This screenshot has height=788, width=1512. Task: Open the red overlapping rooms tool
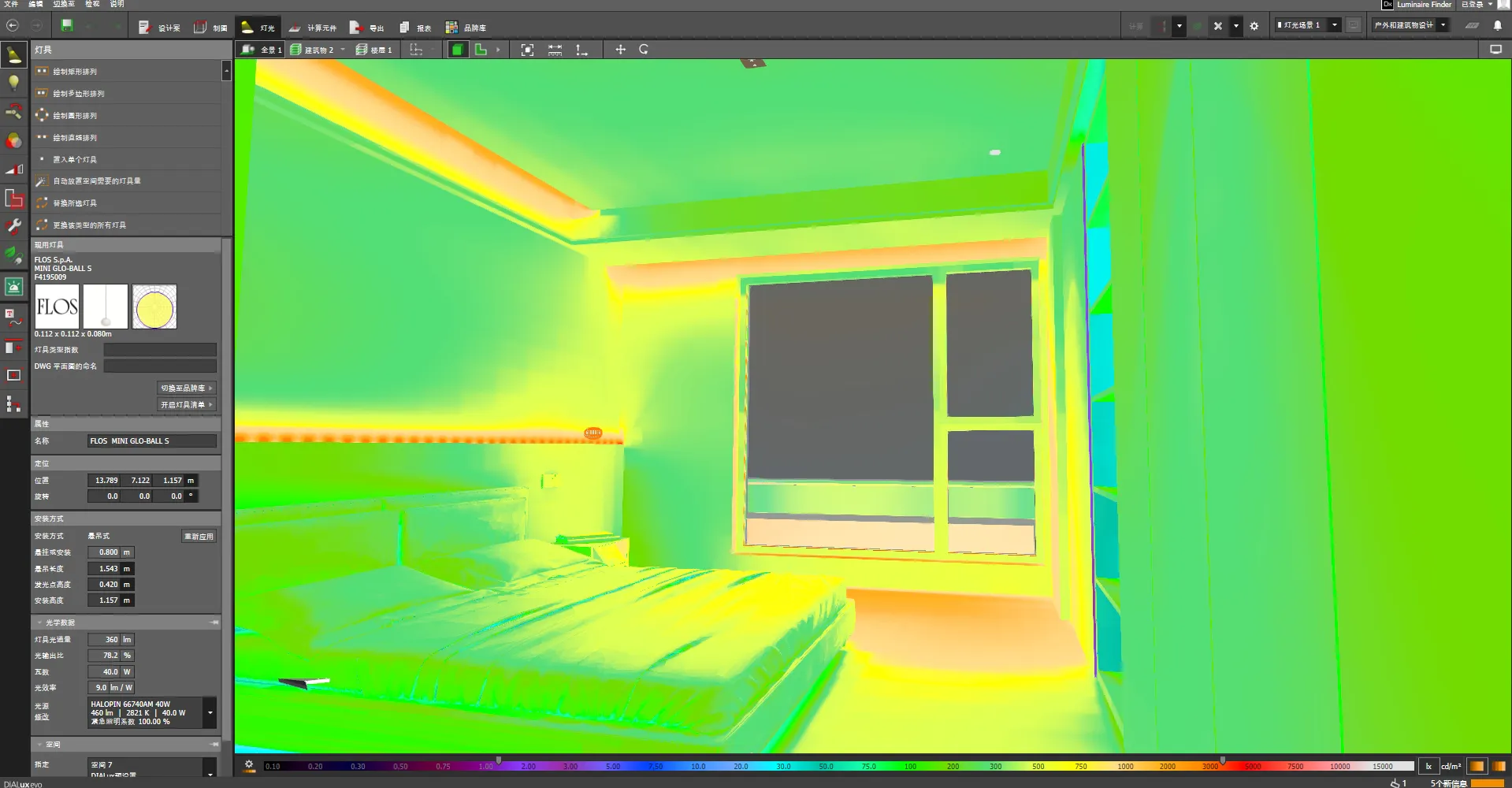tap(14, 198)
